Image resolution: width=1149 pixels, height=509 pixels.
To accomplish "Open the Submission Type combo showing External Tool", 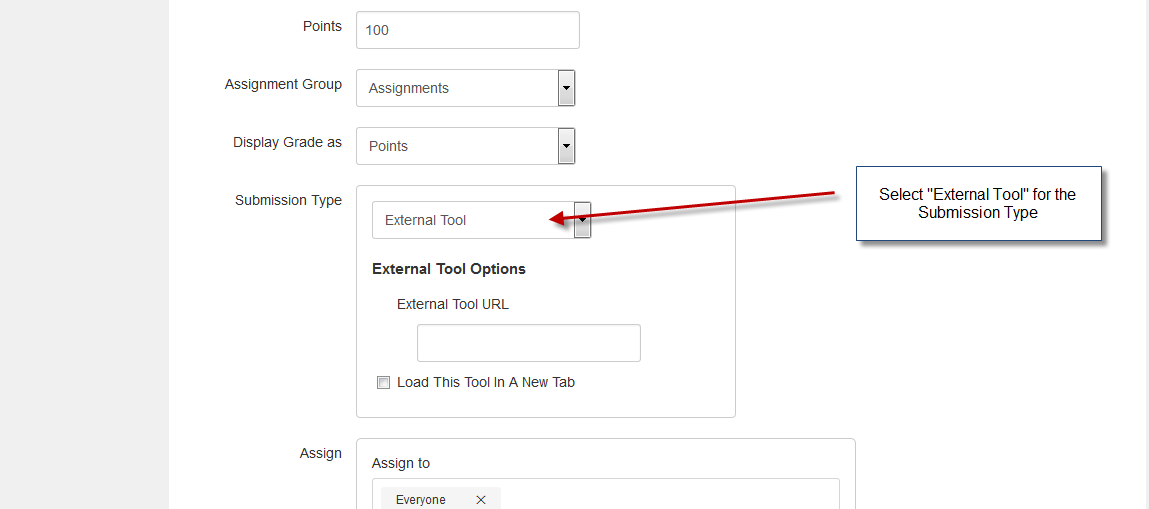I will (481, 220).
